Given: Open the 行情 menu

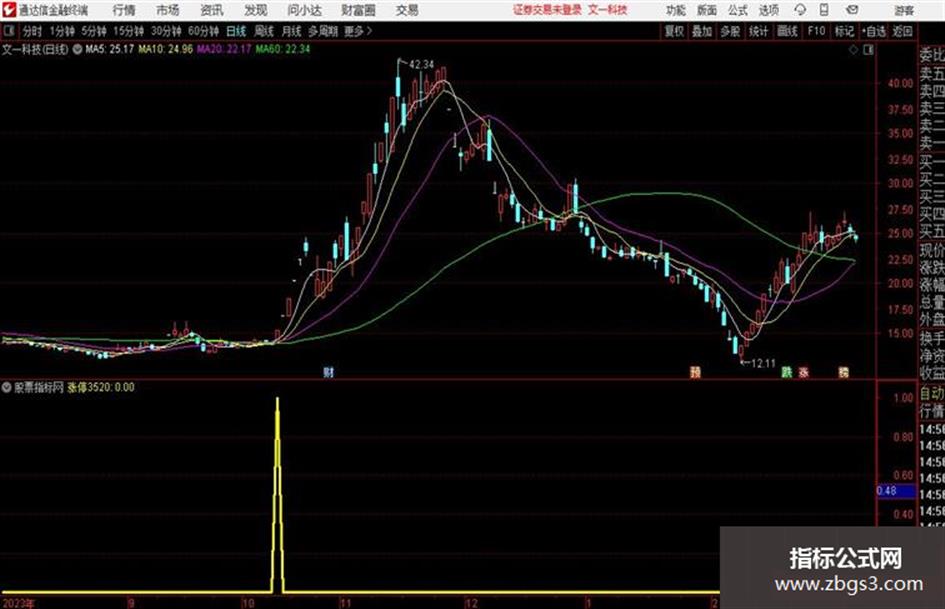Looking at the screenshot, I should pyautogui.click(x=124, y=10).
